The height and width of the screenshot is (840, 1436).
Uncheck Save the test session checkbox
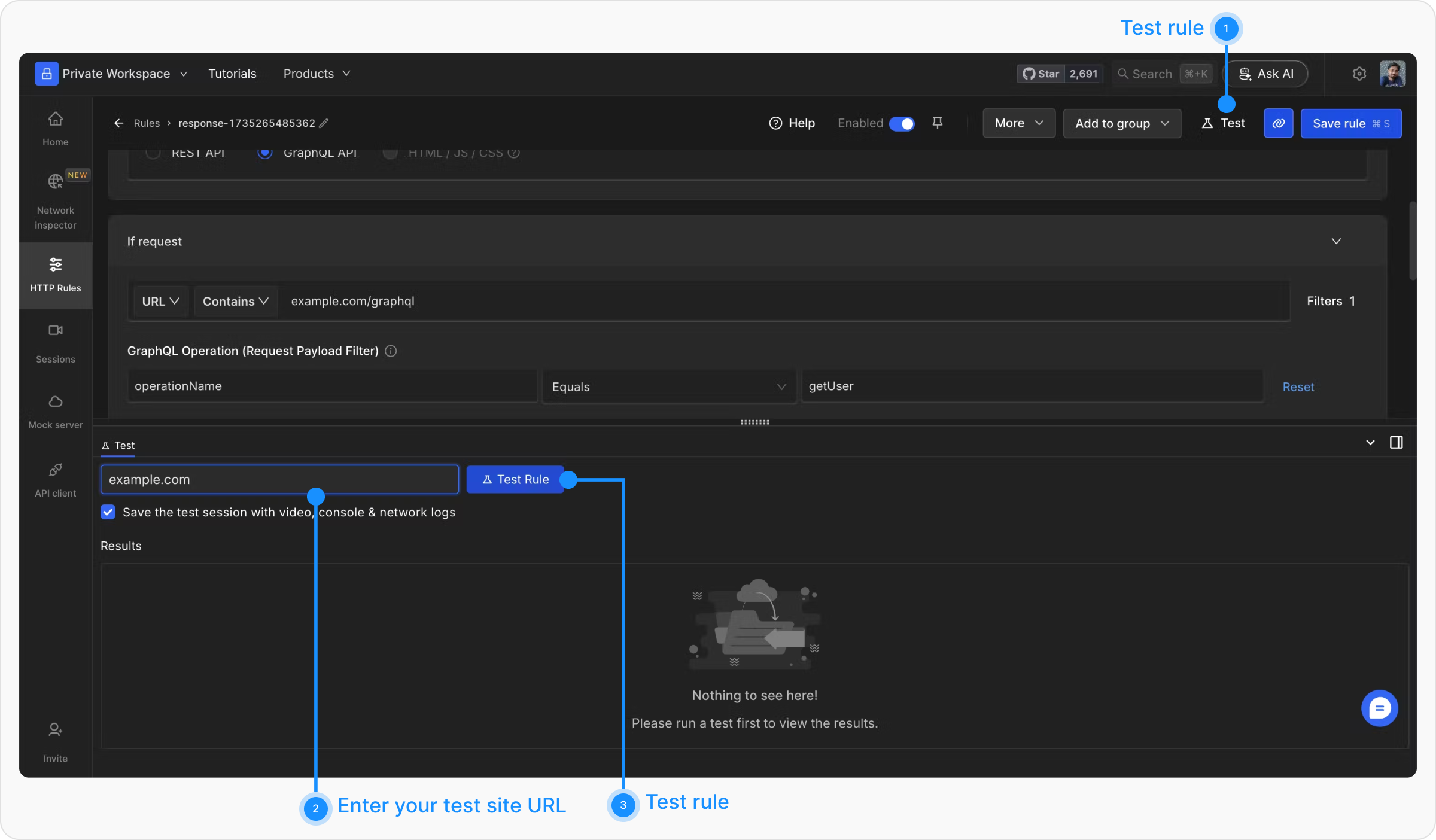[108, 512]
